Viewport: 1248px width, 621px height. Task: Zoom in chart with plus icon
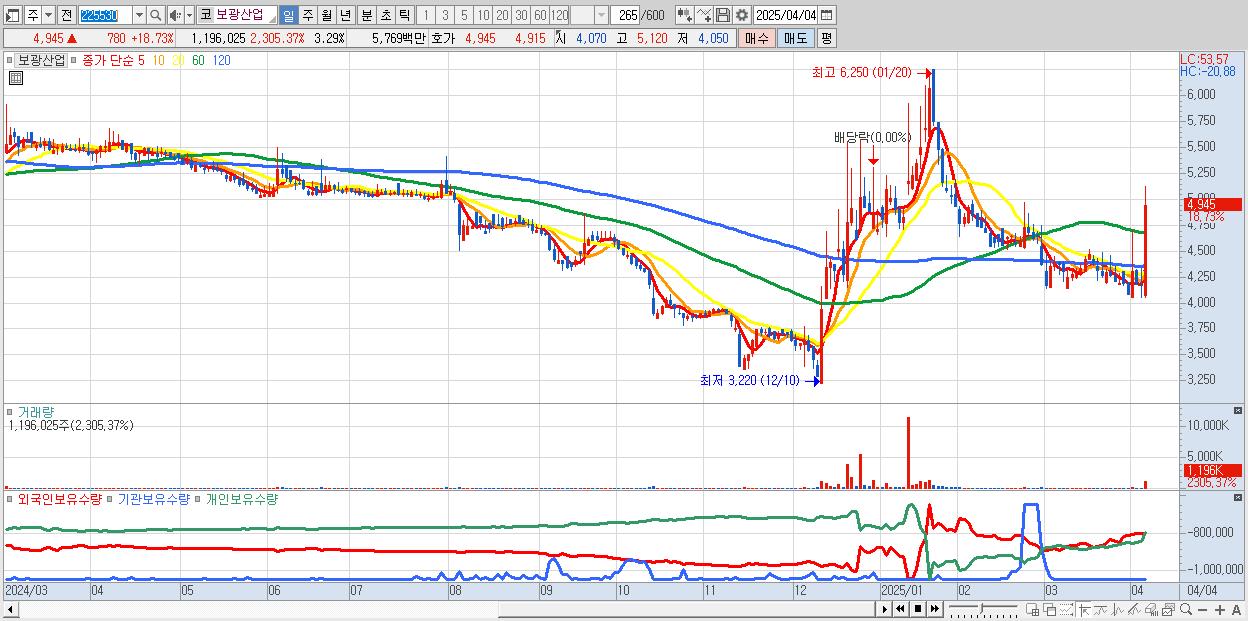coord(1220,610)
